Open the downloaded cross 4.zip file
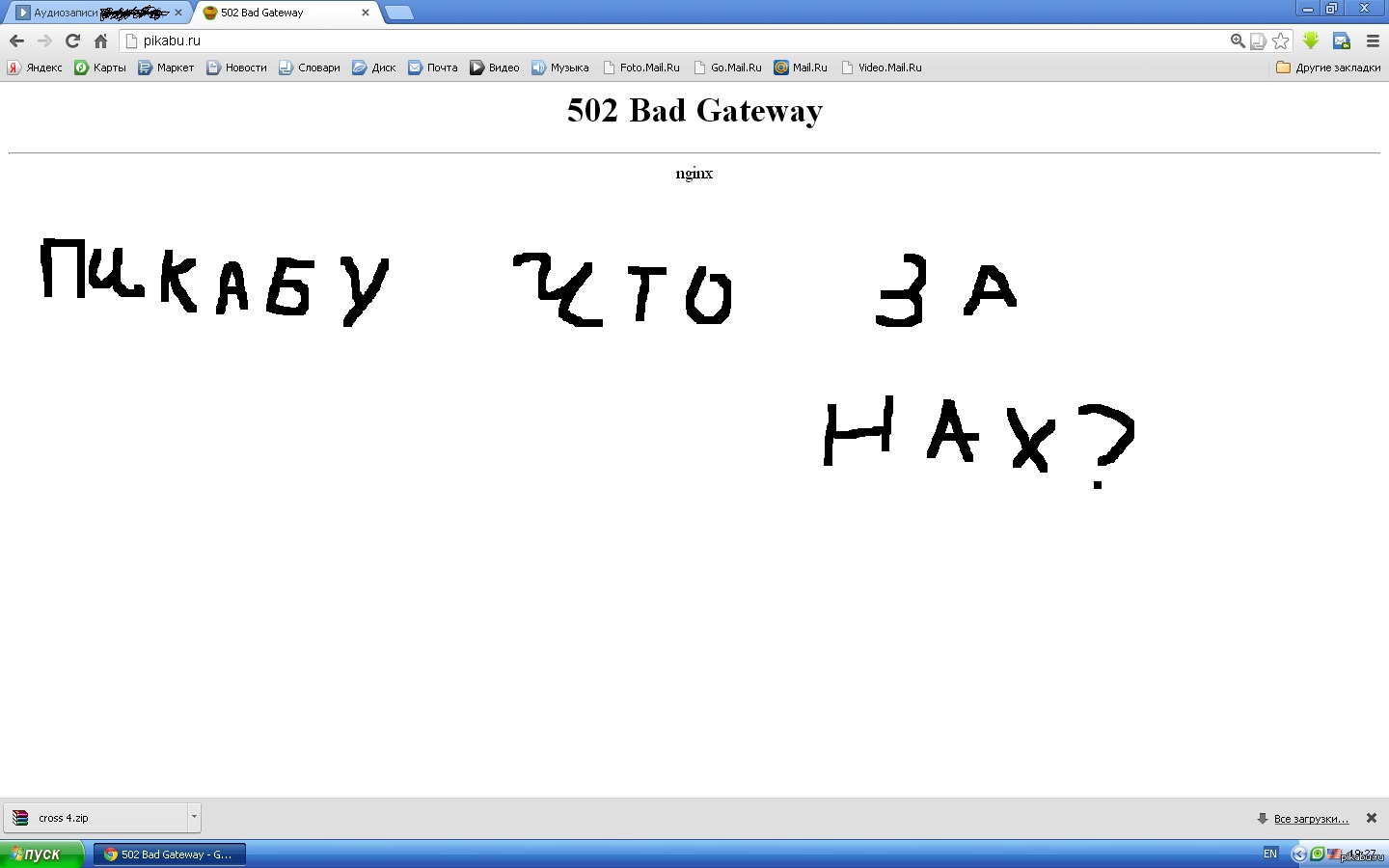Image resolution: width=1389 pixels, height=868 pixels. pos(96,818)
